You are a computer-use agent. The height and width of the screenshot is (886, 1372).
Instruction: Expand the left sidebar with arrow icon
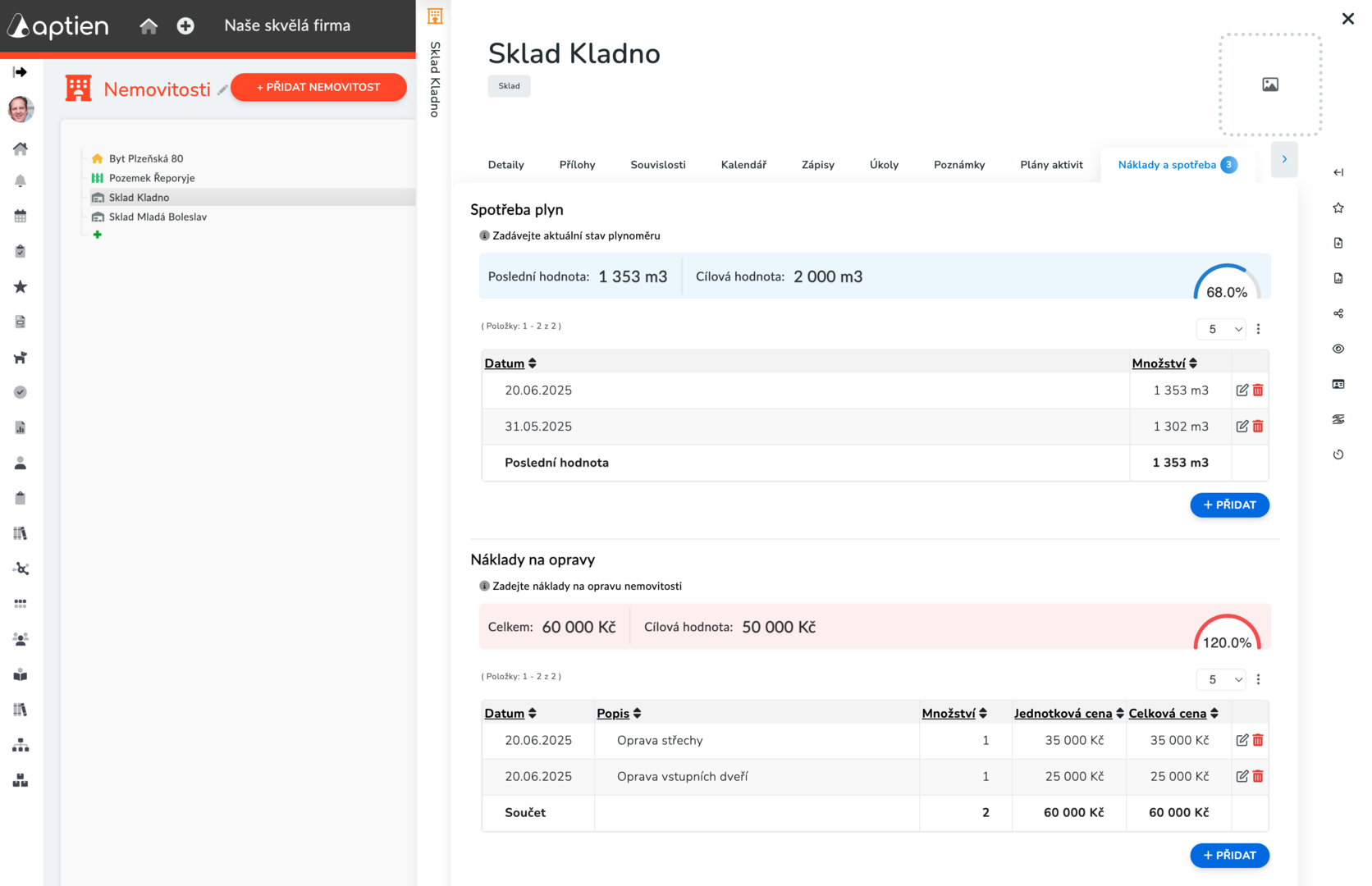click(21, 72)
